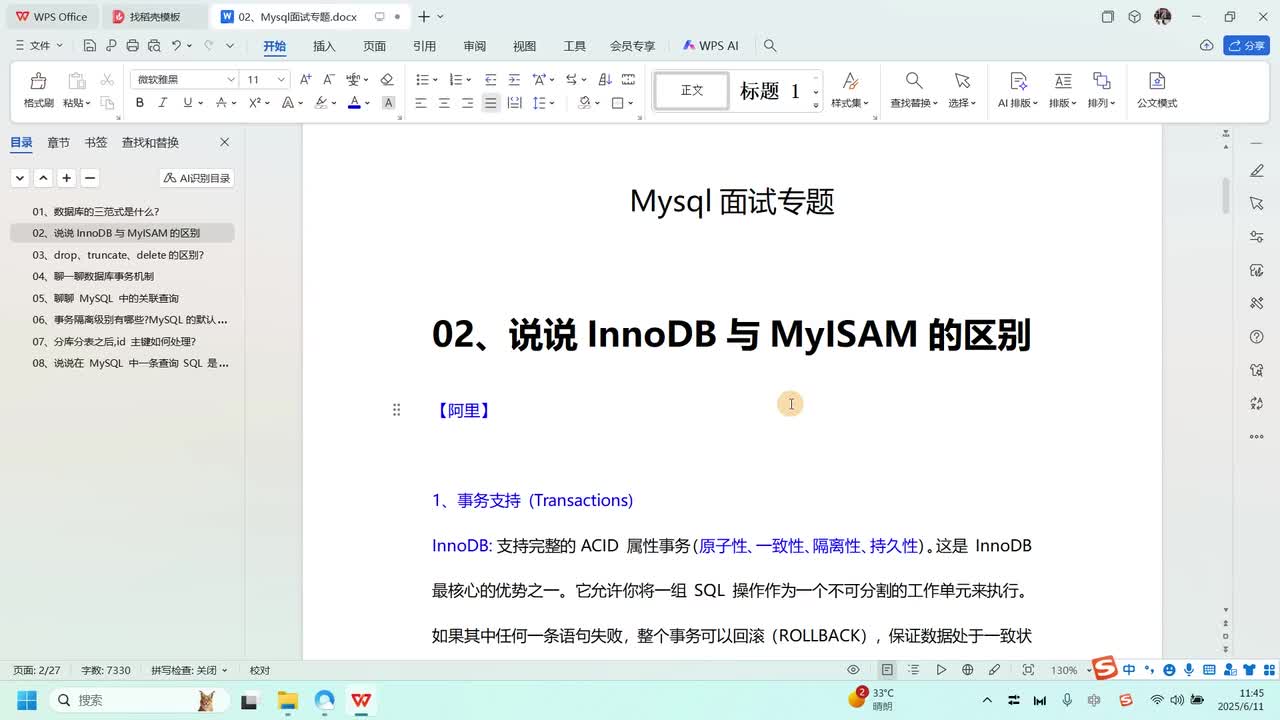This screenshot has width=1280, height=720.
Task: Click the 分享 share button
Action: click(1246, 46)
